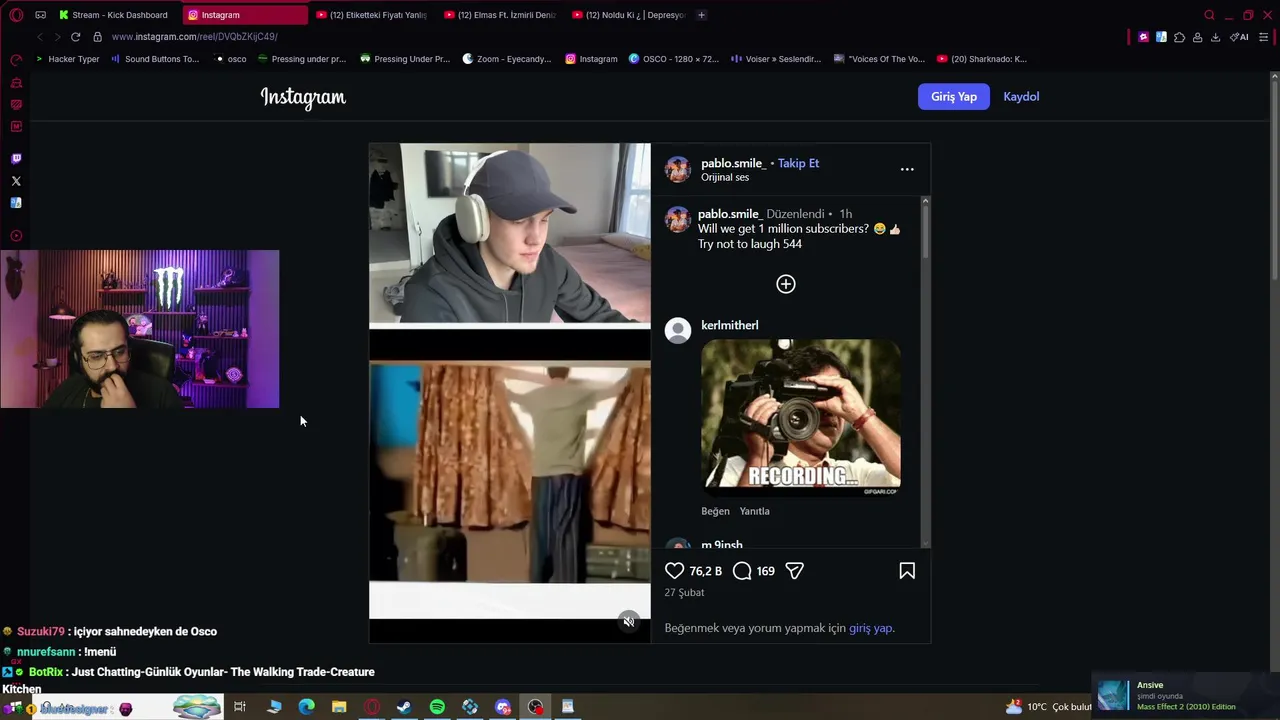Open the Opera GX Corner gamepad icon
Viewport: 1280px width, 720px height.
(41, 15)
